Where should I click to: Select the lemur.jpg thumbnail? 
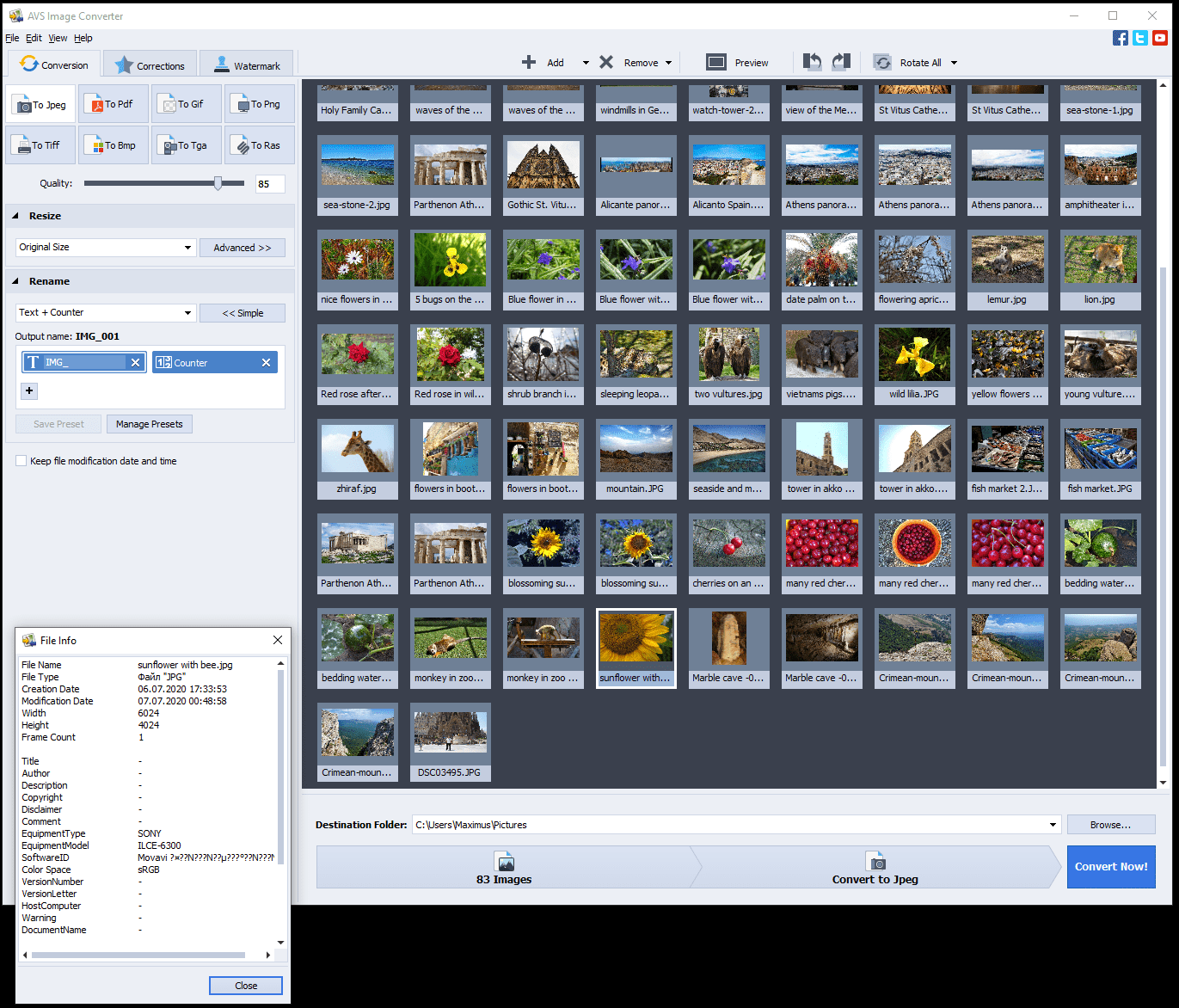click(1007, 270)
